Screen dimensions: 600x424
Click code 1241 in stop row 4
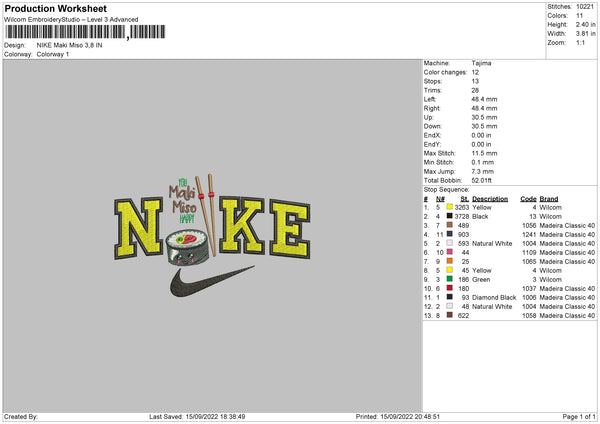(529, 235)
